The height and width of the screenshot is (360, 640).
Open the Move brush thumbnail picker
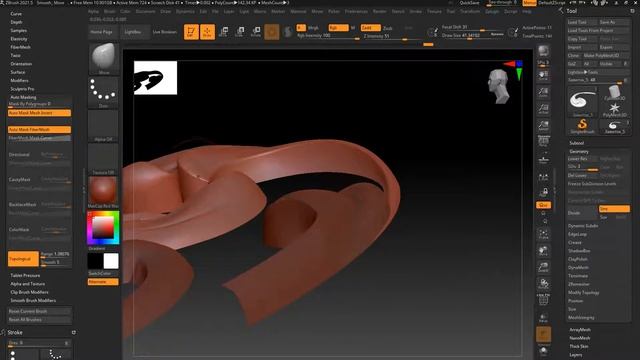pyautogui.click(x=104, y=58)
